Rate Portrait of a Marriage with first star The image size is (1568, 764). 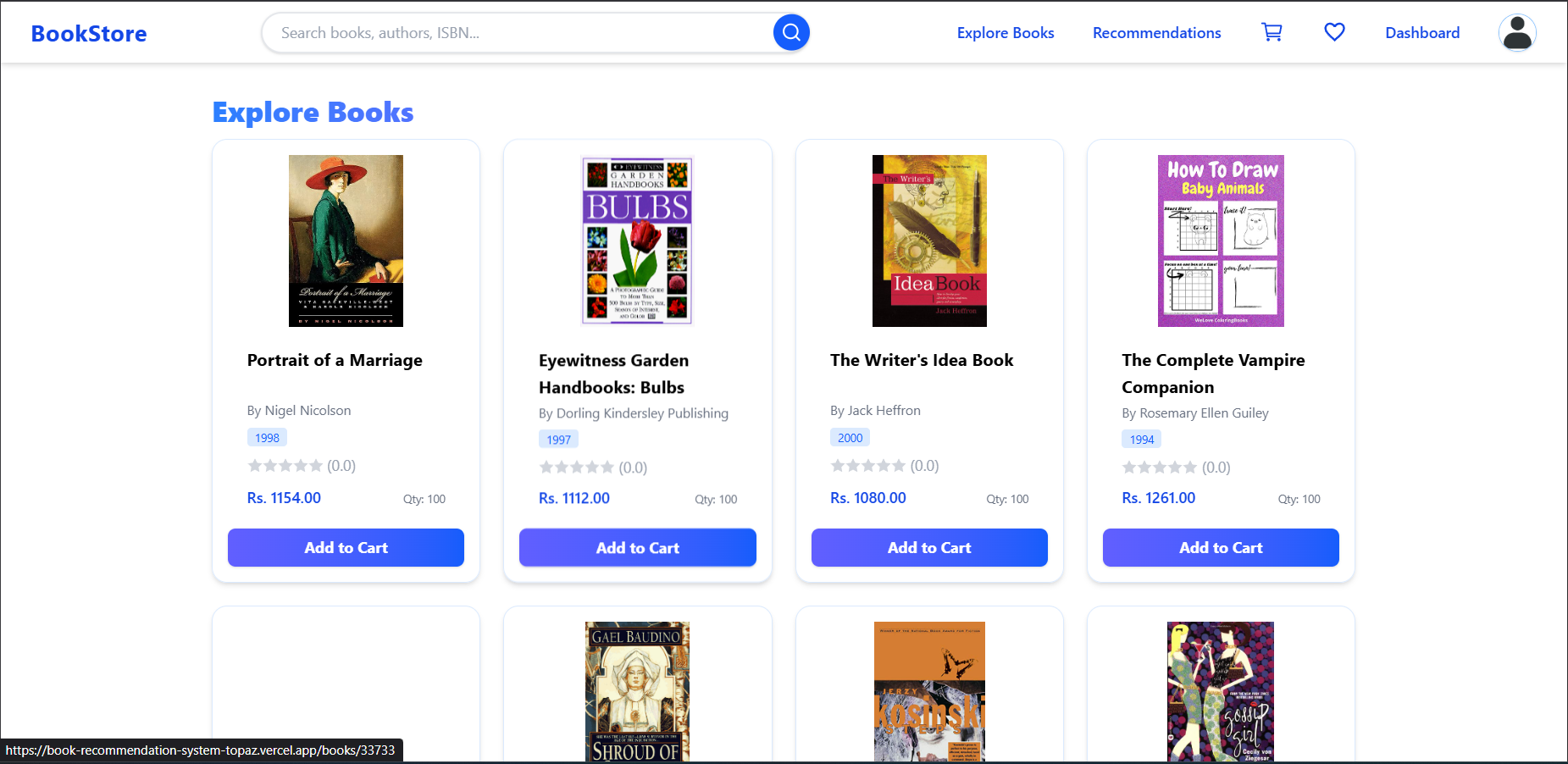[252, 465]
